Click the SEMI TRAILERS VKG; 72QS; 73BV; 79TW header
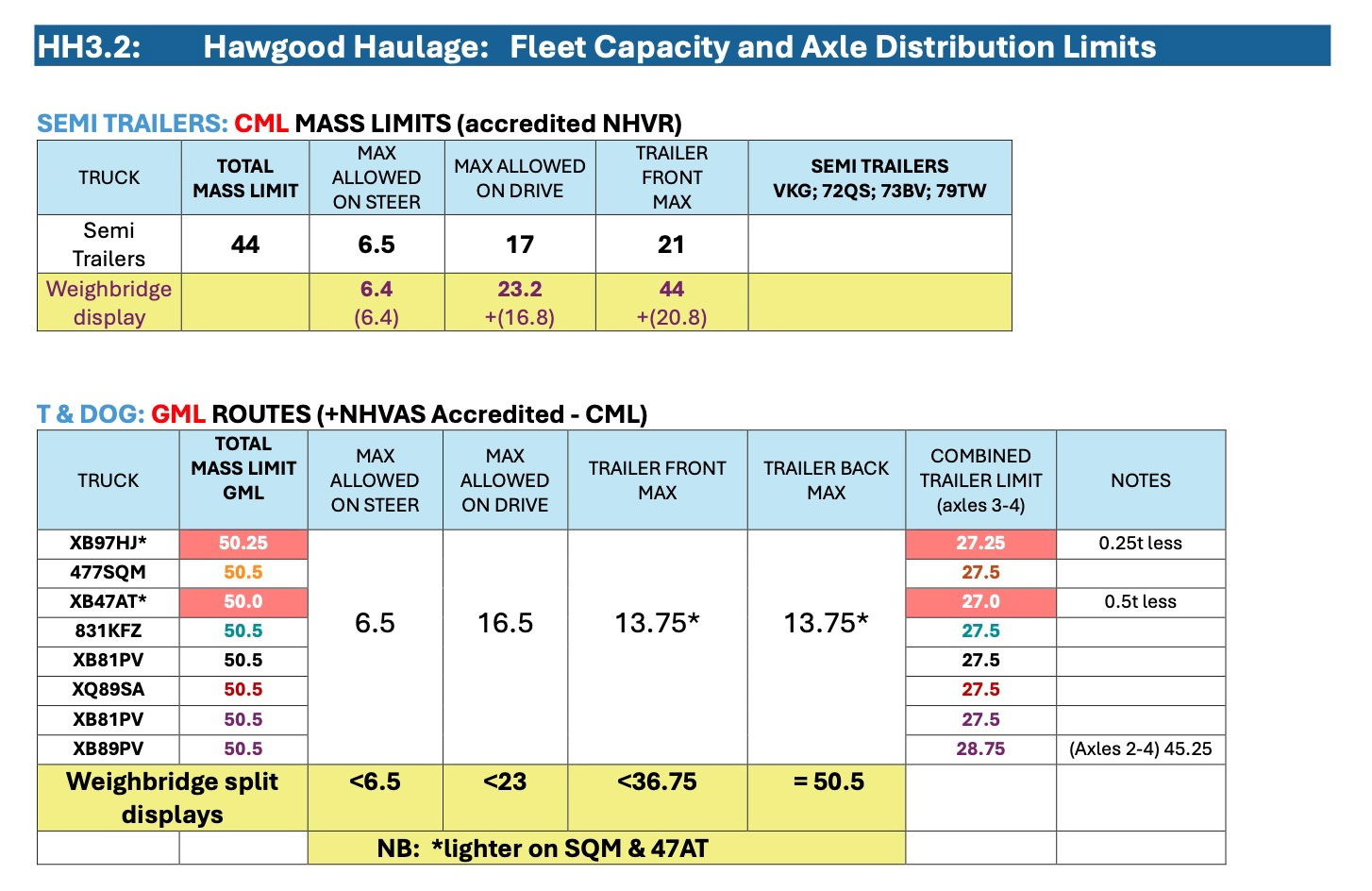This screenshot has width=1372, height=891. pos(879,178)
